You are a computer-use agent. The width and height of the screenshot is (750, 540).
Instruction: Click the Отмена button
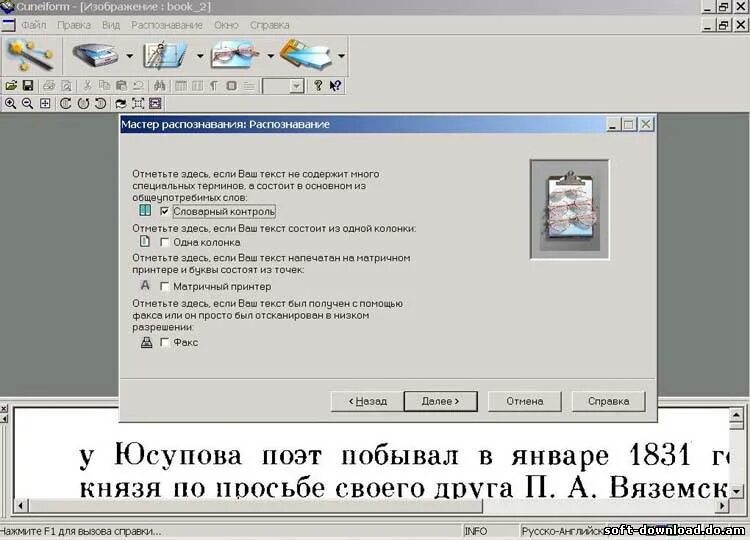click(x=525, y=401)
